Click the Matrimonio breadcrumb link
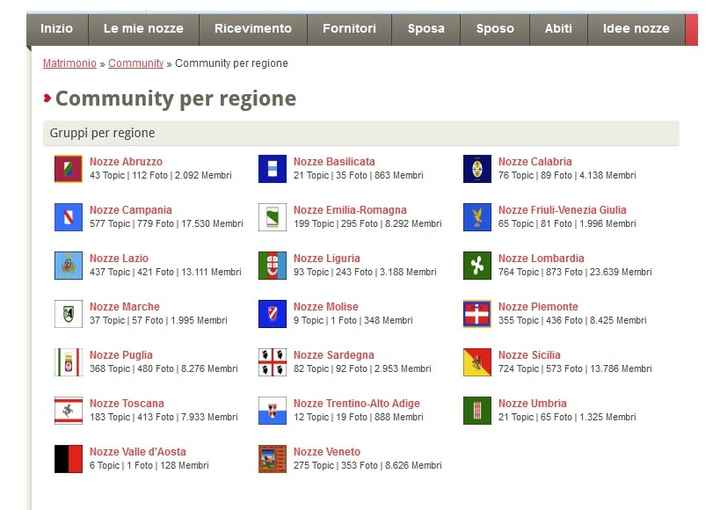Image resolution: width=720 pixels, height=510 pixels. pyautogui.click(x=70, y=63)
